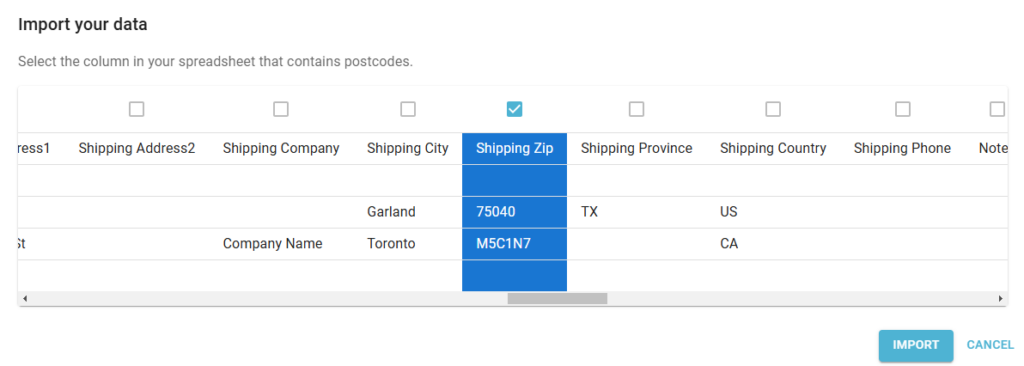Viewport: 1024px width, 366px height.
Task: Check the box above Shipping Country
Action: click(773, 109)
